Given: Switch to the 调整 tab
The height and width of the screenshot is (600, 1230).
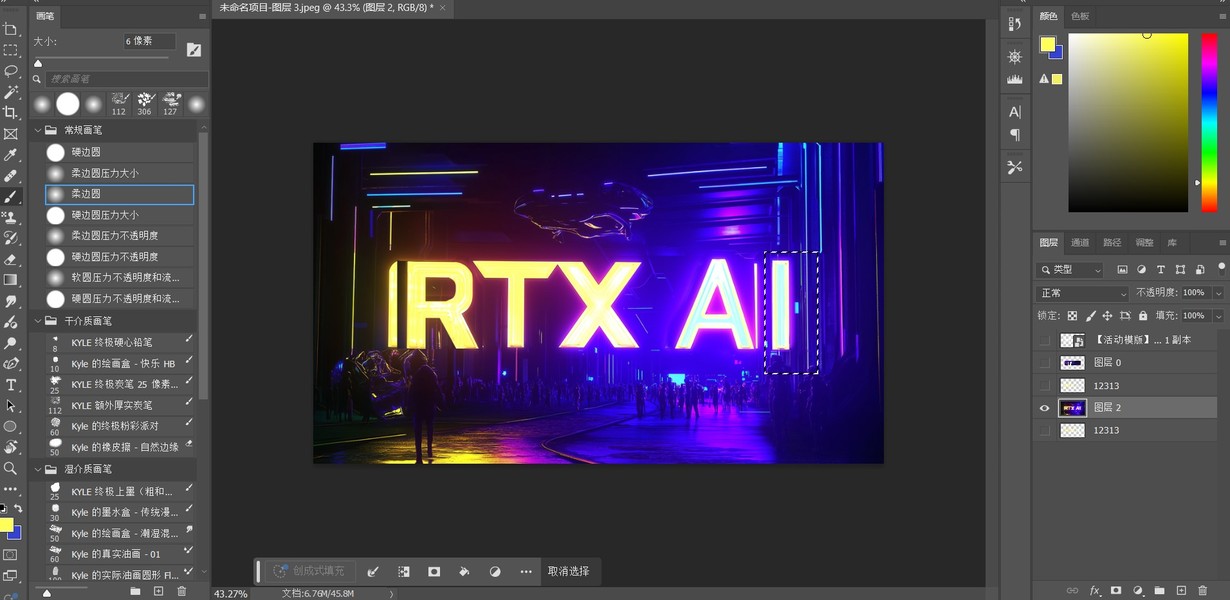Looking at the screenshot, I should (1144, 243).
